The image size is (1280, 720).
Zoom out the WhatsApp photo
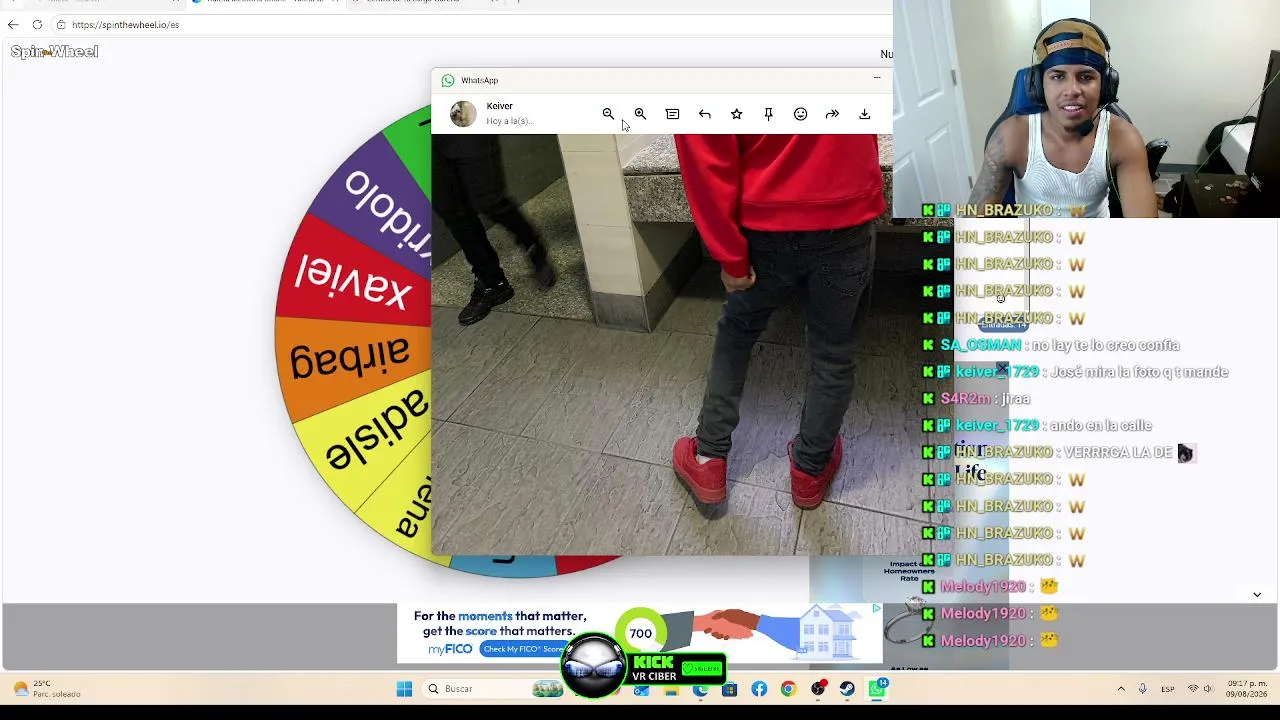click(x=608, y=114)
